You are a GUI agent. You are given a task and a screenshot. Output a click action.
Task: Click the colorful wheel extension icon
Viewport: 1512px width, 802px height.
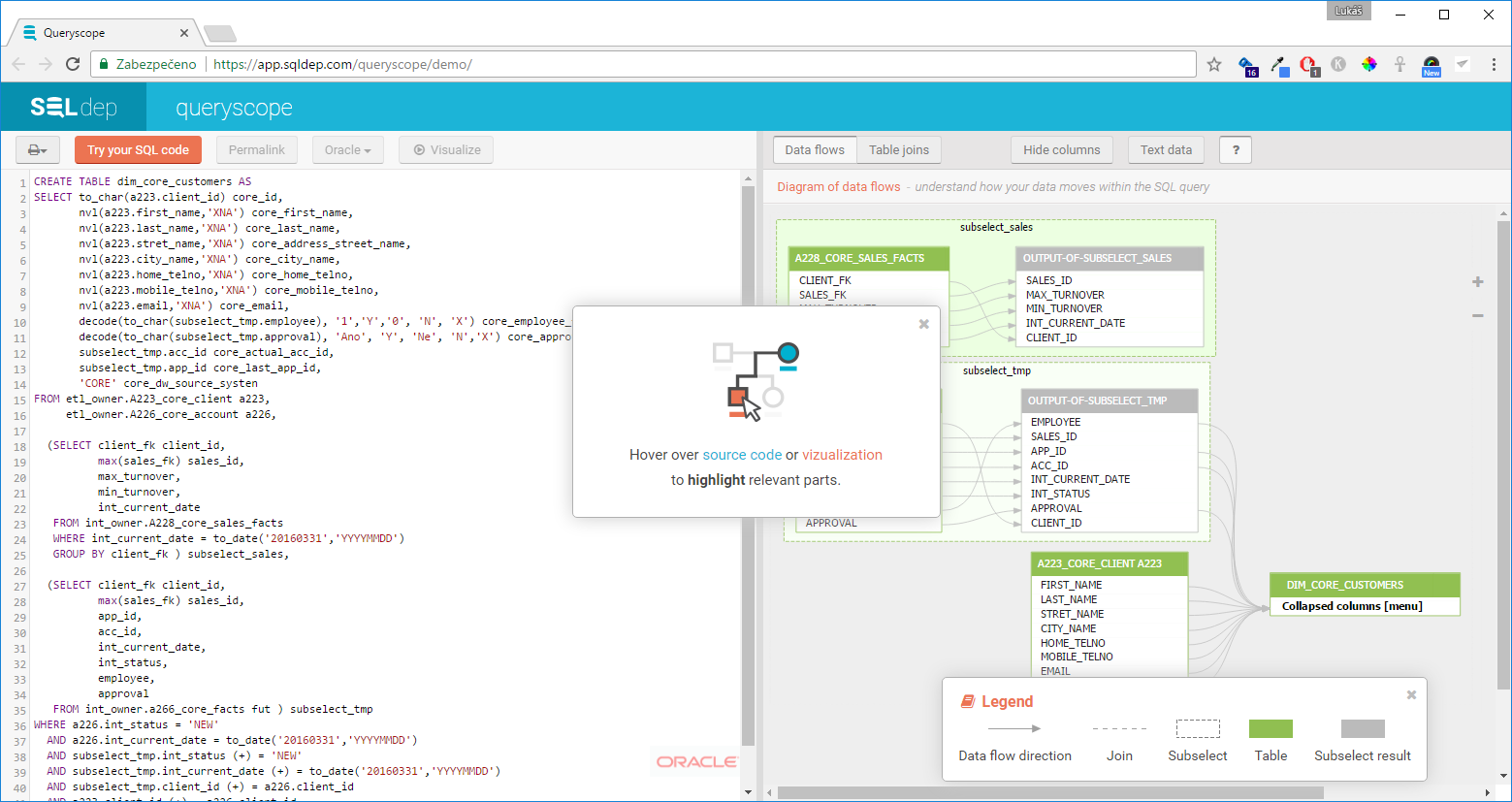click(x=1368, y=64)
